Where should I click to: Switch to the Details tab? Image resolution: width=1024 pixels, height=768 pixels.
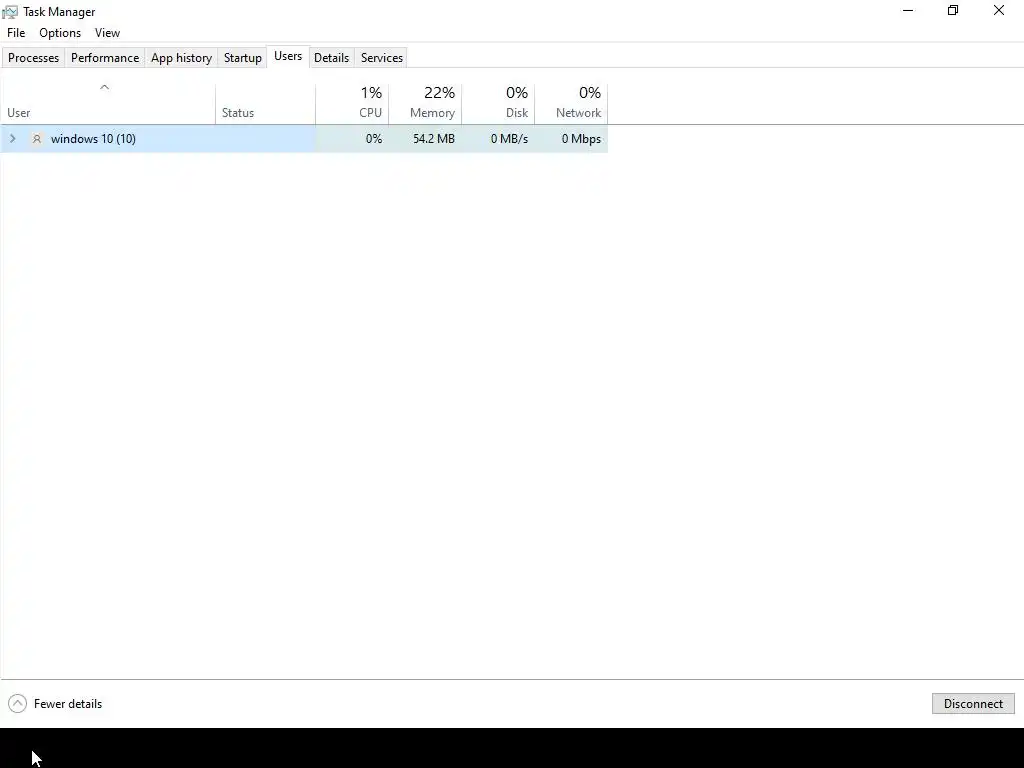(x=331, y=57)
